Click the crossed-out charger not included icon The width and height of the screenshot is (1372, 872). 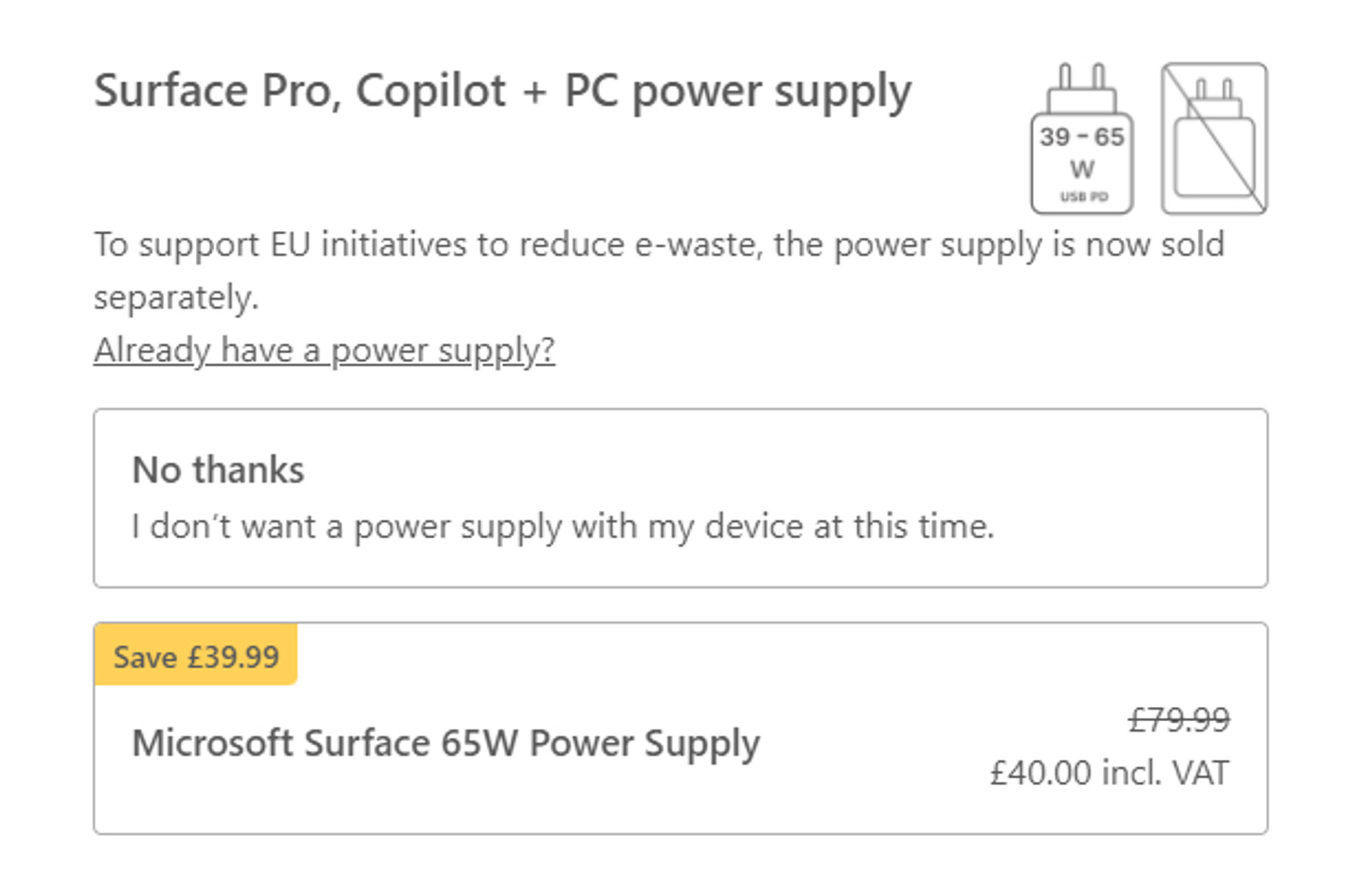coord(1215,139)
